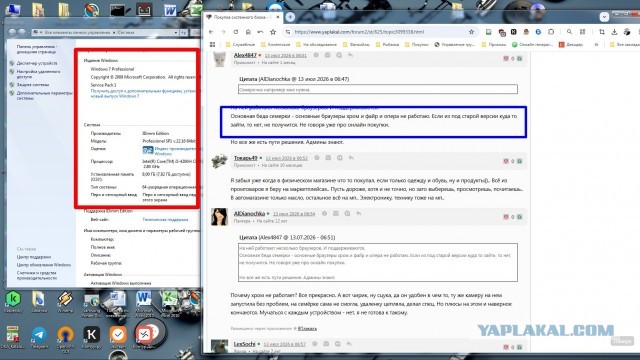The width and height of the screenshot is (640, 360).
Task: Open 'Дополнительные параметры системы' link
Action: [x=44, y=96]
